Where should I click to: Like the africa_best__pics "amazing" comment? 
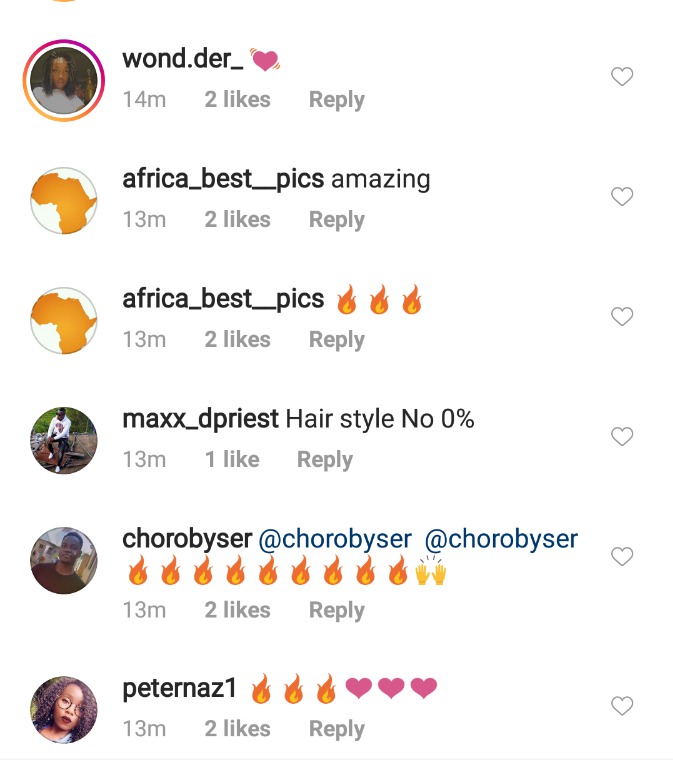pos(622,197)
